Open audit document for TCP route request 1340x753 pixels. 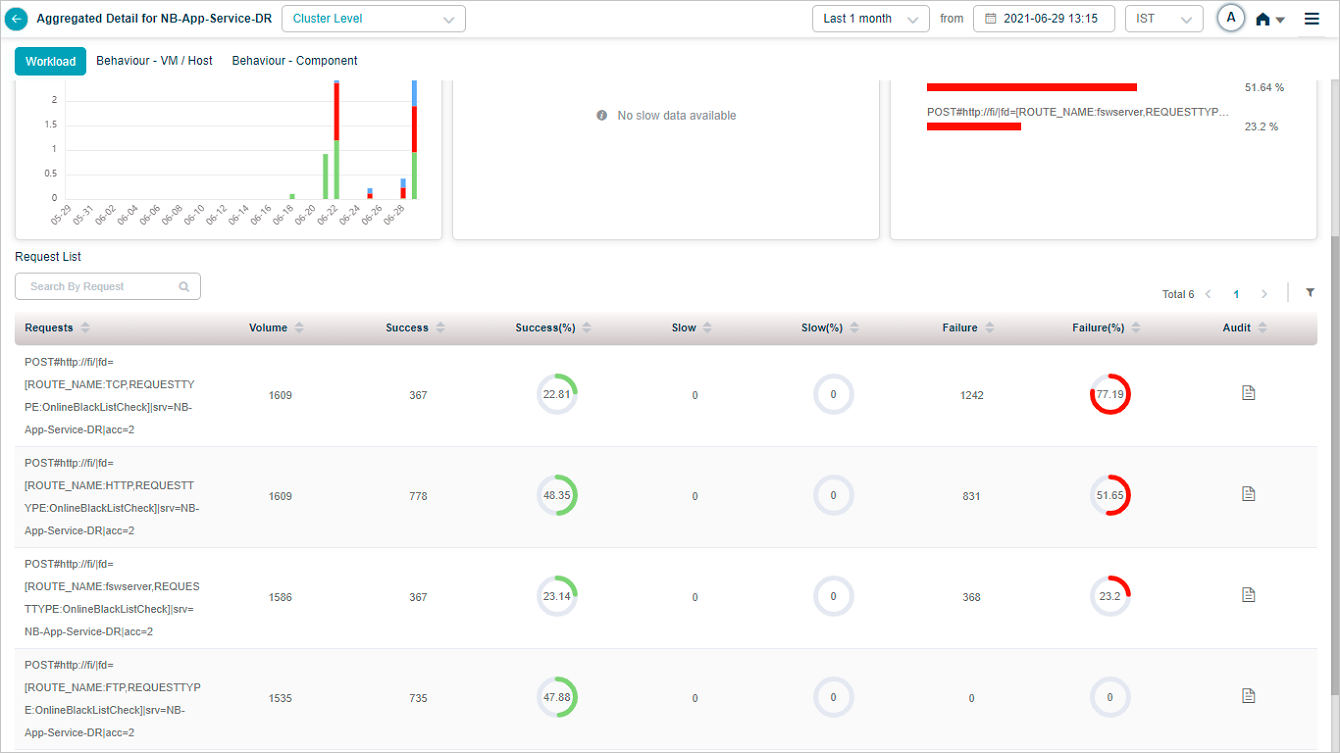tap(1248, 393)
